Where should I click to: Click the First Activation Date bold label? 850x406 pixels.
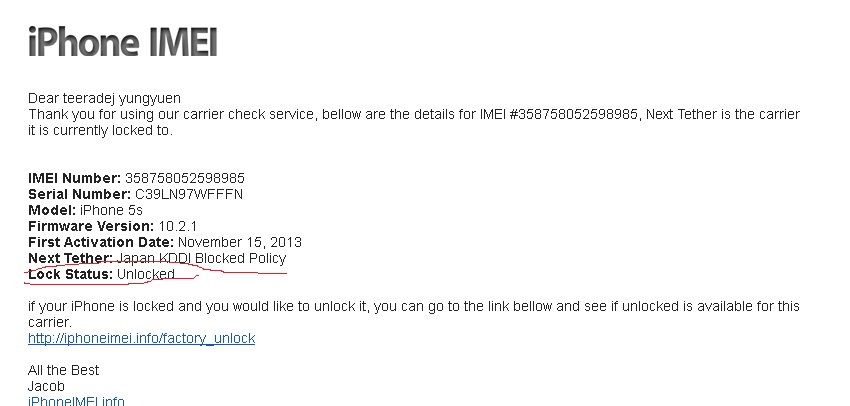click(101, 242)
